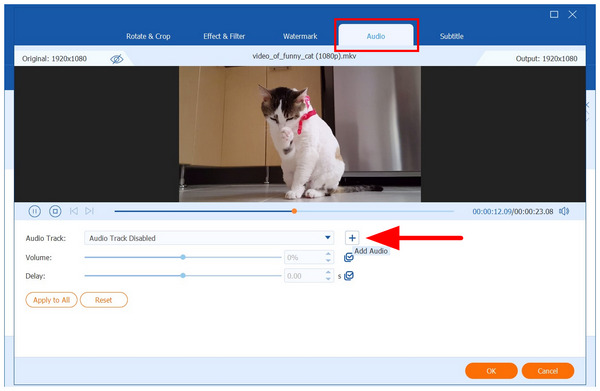
Task: Reset the audio settings
Action: click(104, 300)
